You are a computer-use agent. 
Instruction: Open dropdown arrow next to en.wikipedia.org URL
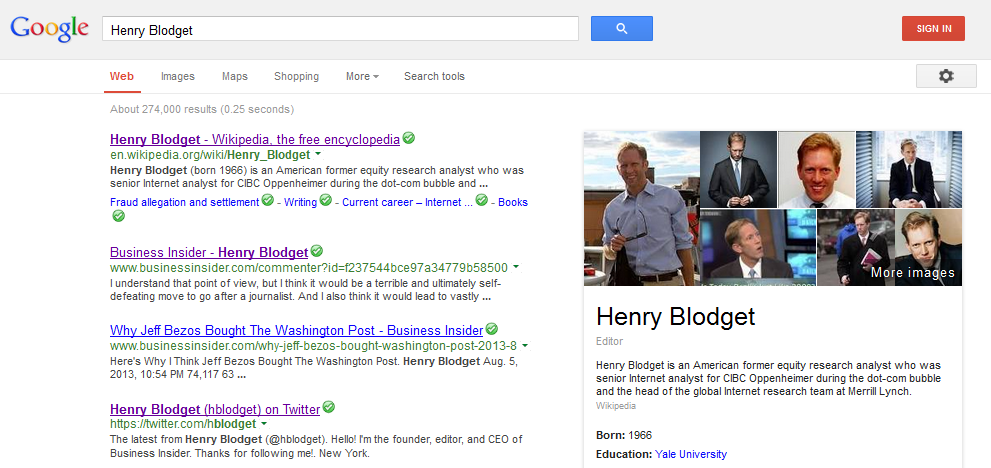(x=318, y=155)
